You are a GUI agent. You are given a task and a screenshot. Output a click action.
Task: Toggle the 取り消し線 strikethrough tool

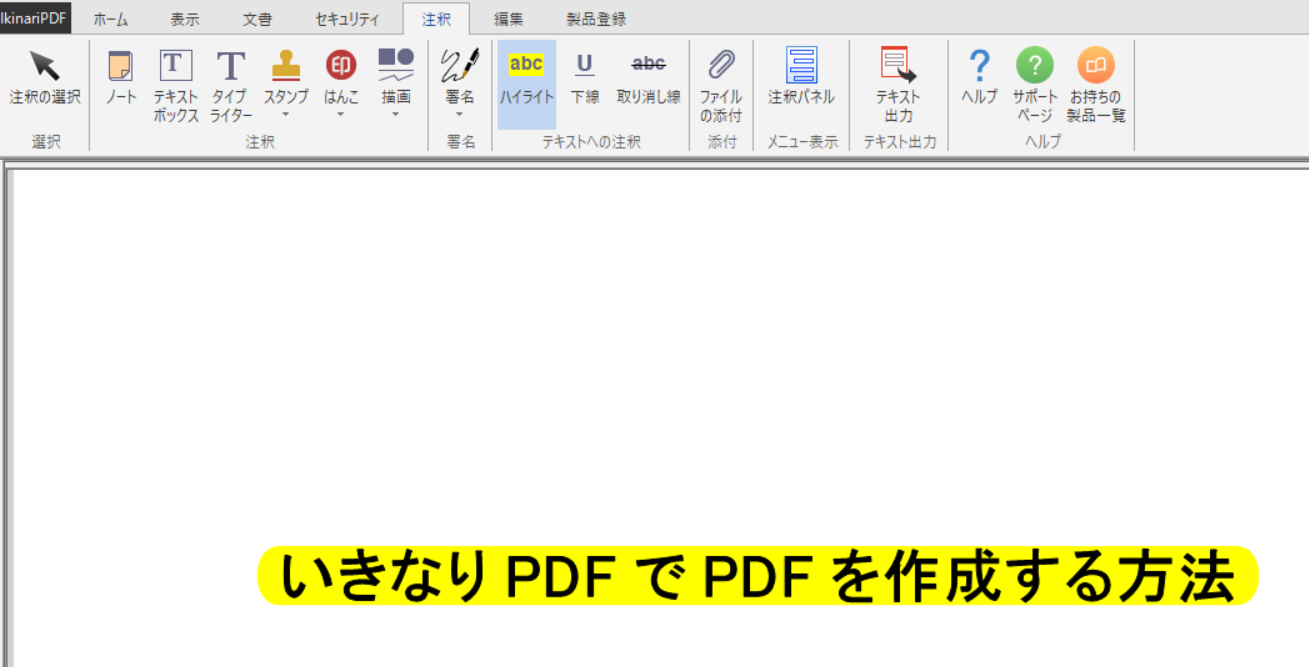click(x=648, y=78)
